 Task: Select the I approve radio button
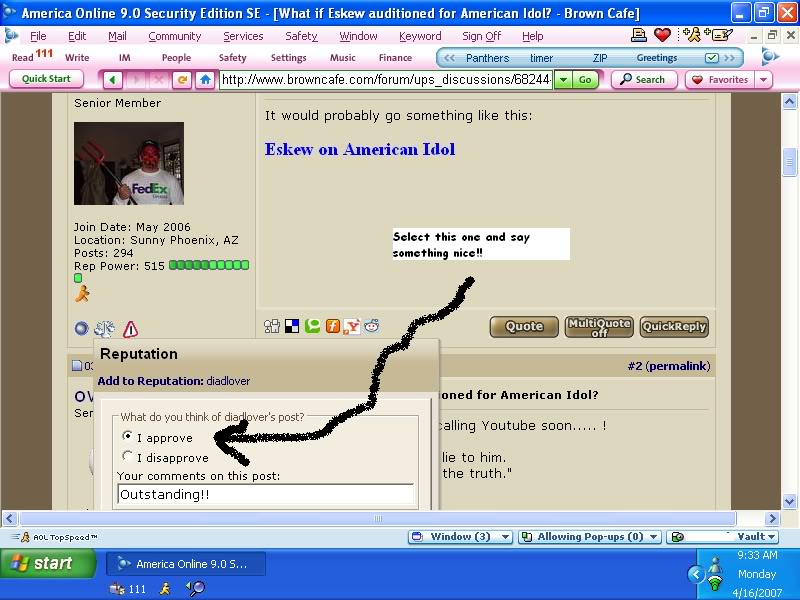point(127,436)
